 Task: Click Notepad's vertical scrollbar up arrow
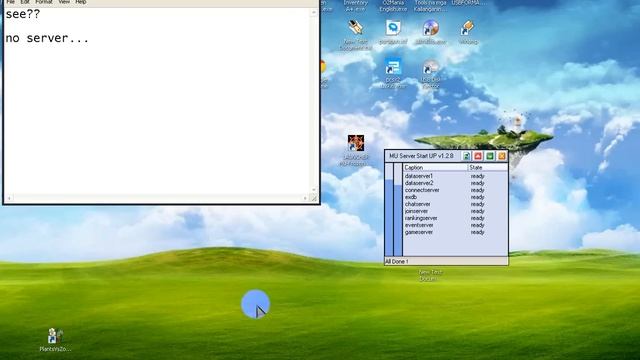[x=313, y=13]
